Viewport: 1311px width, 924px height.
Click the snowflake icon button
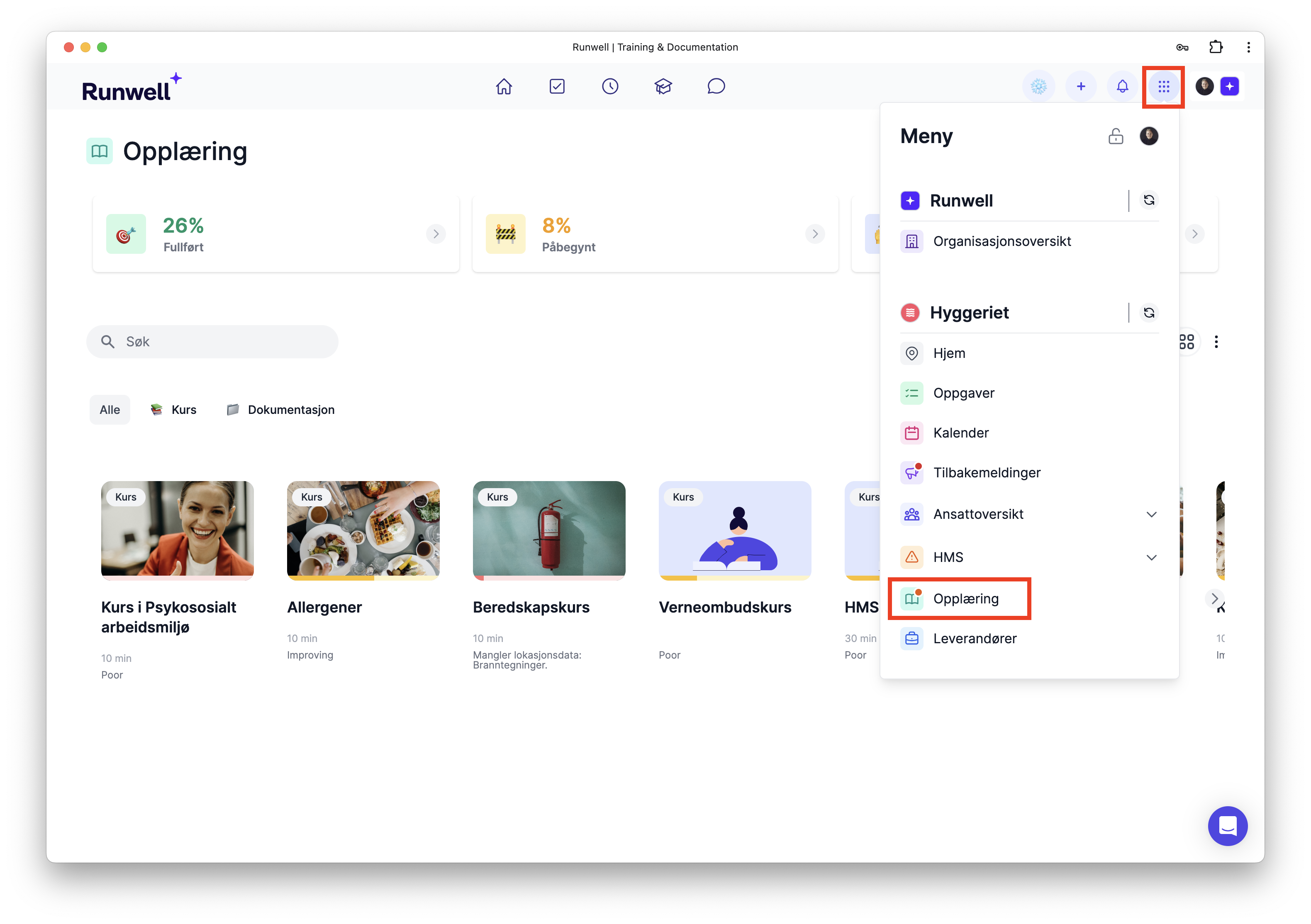pyautogui.click(x=1039, y=86)
